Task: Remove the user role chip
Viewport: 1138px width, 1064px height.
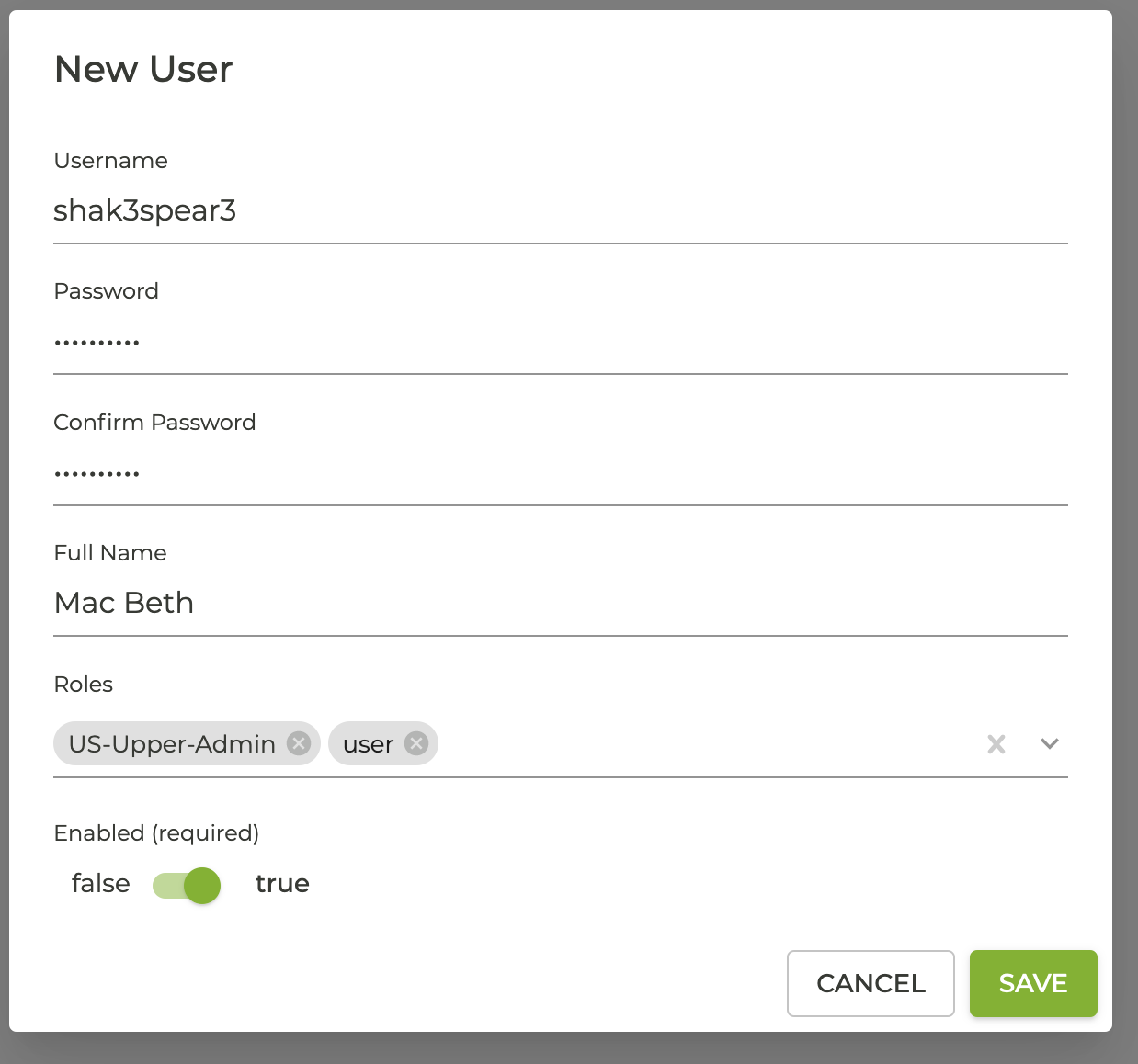Action: (x=416, y=743)
